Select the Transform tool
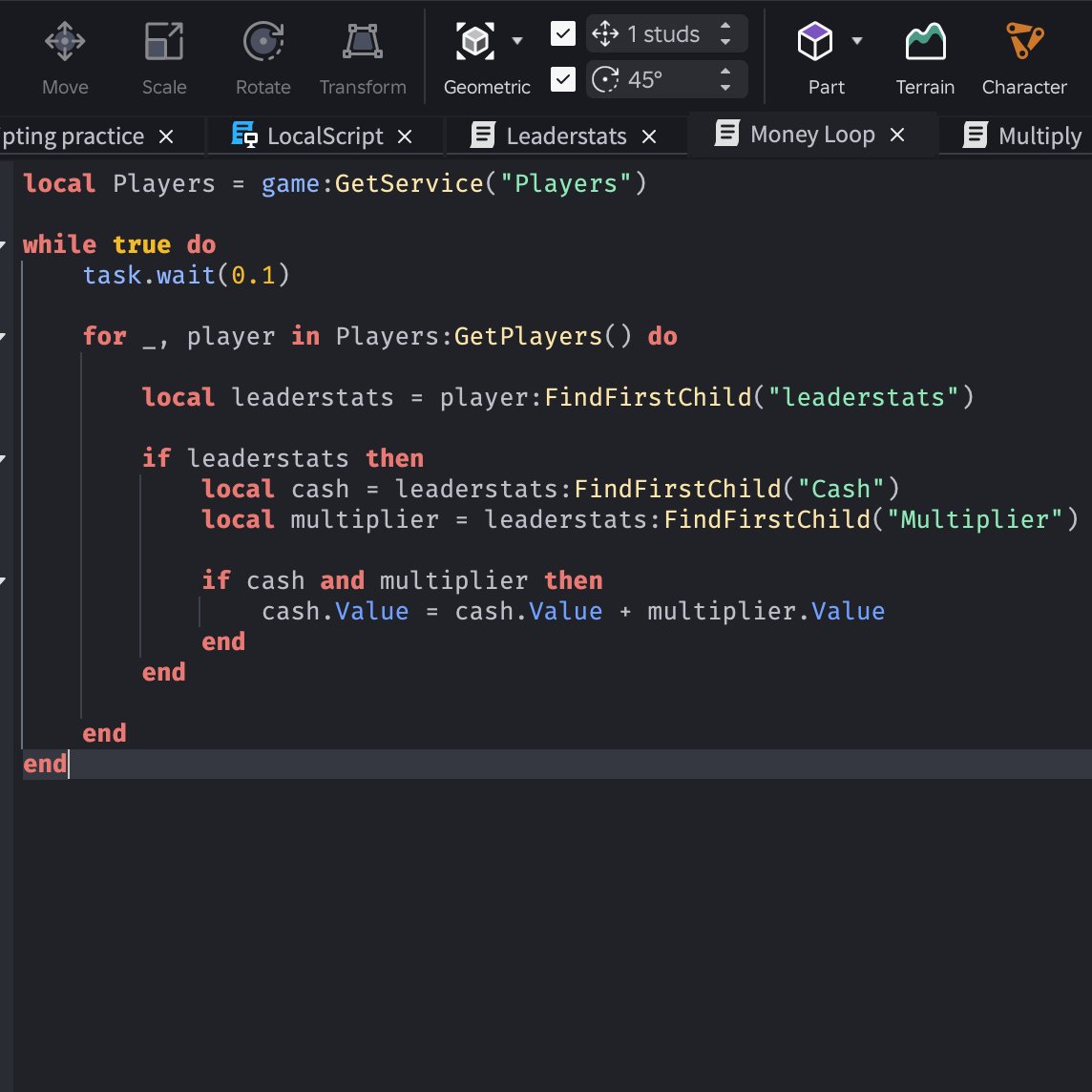 click(362, 58)
